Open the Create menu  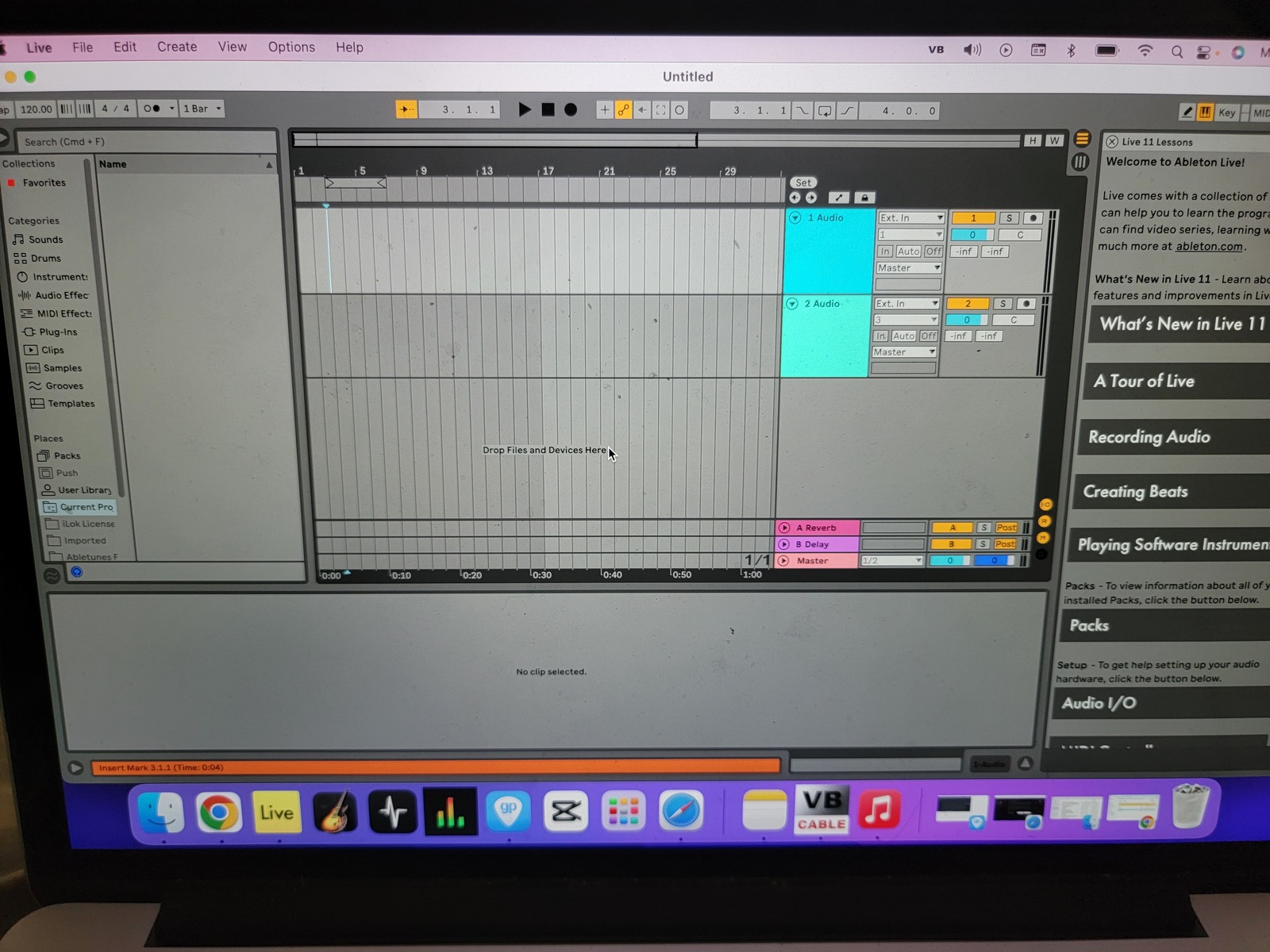[177, 47]
